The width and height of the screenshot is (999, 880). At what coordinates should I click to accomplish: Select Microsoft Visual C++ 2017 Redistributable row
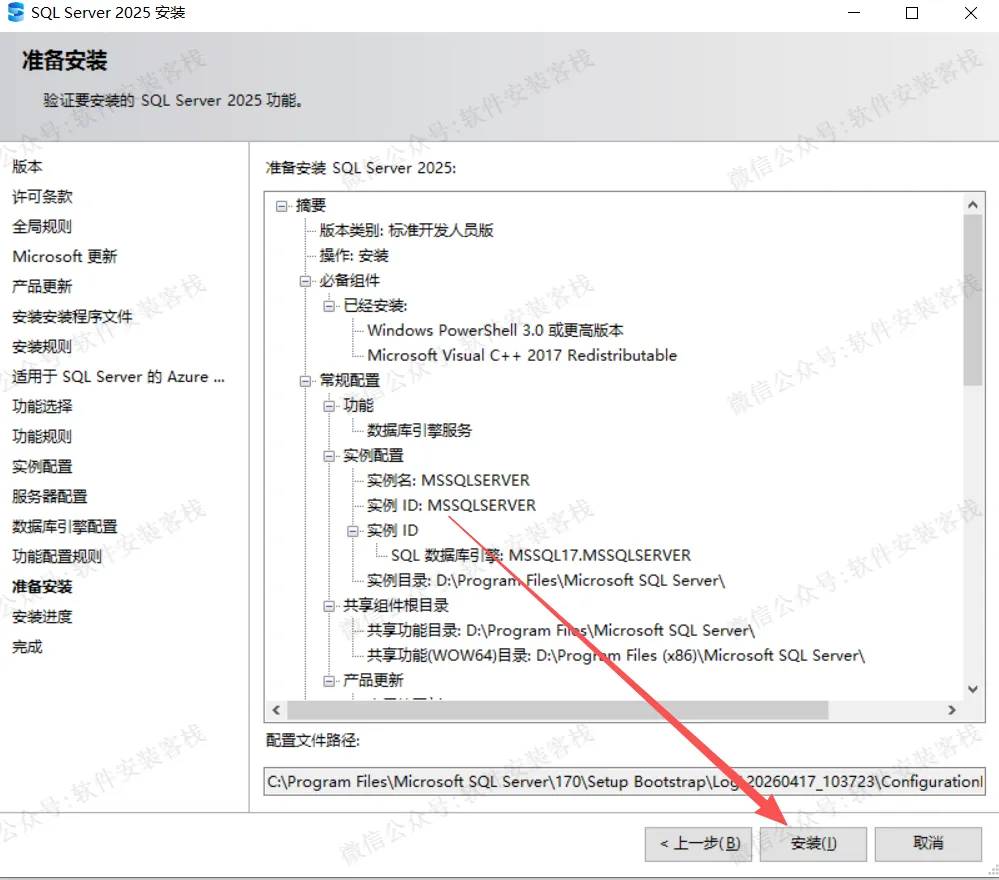tap(522, 356)
